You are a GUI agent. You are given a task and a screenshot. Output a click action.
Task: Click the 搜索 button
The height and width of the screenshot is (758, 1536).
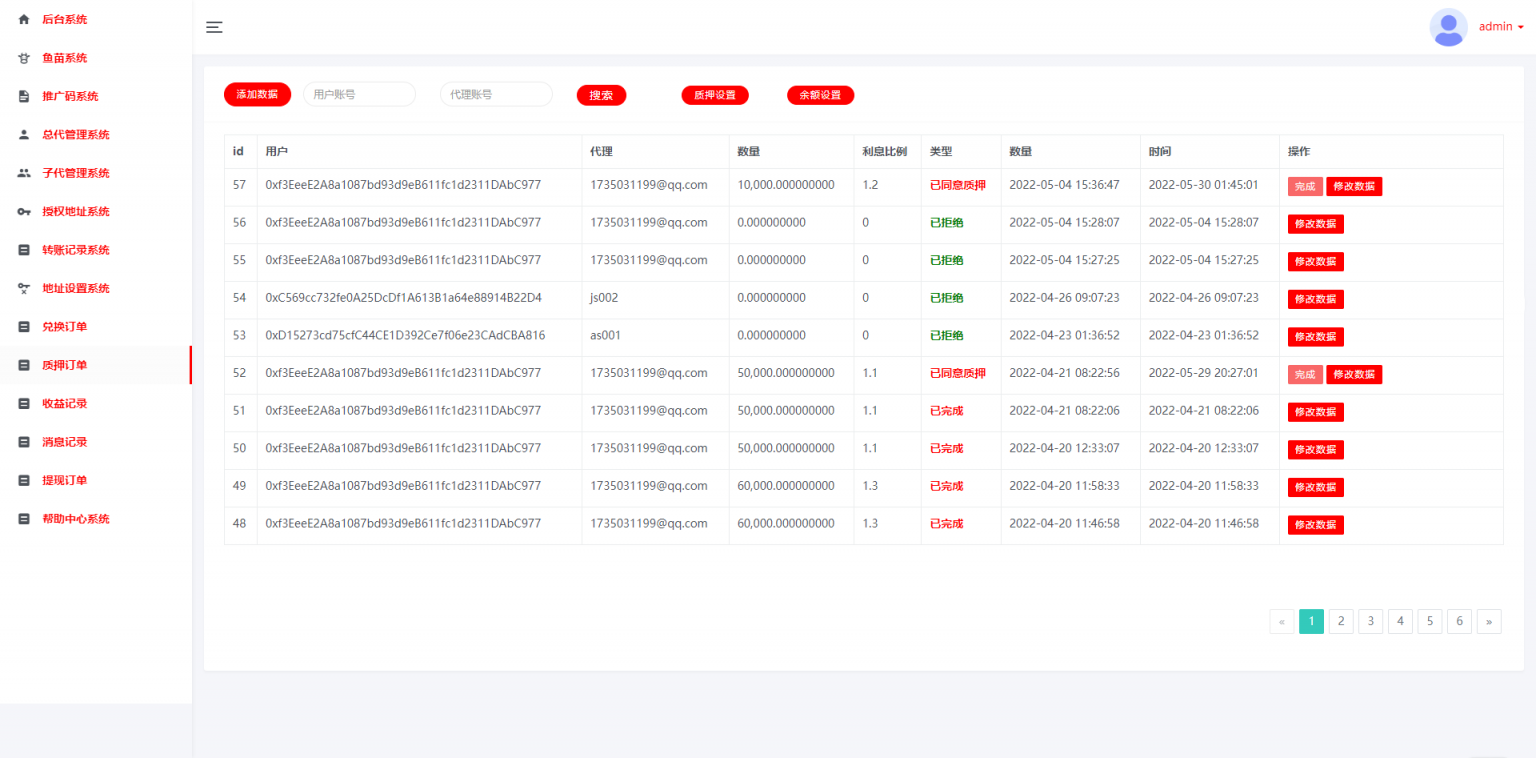tap(601, 95)
